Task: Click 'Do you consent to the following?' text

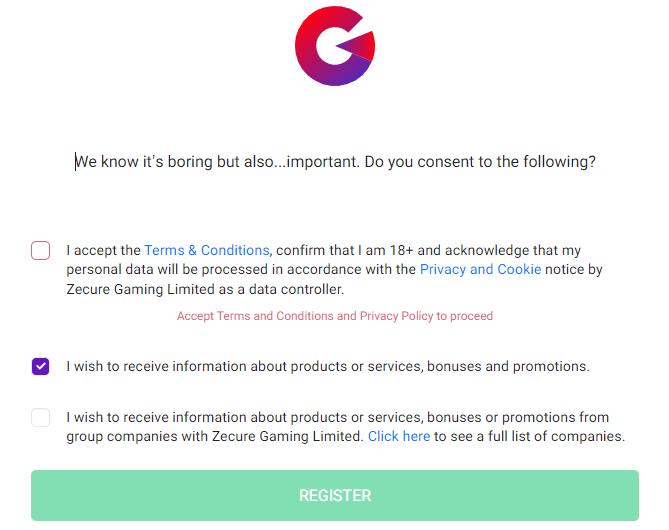Action: pyautogui.click(x=480, y=162)
